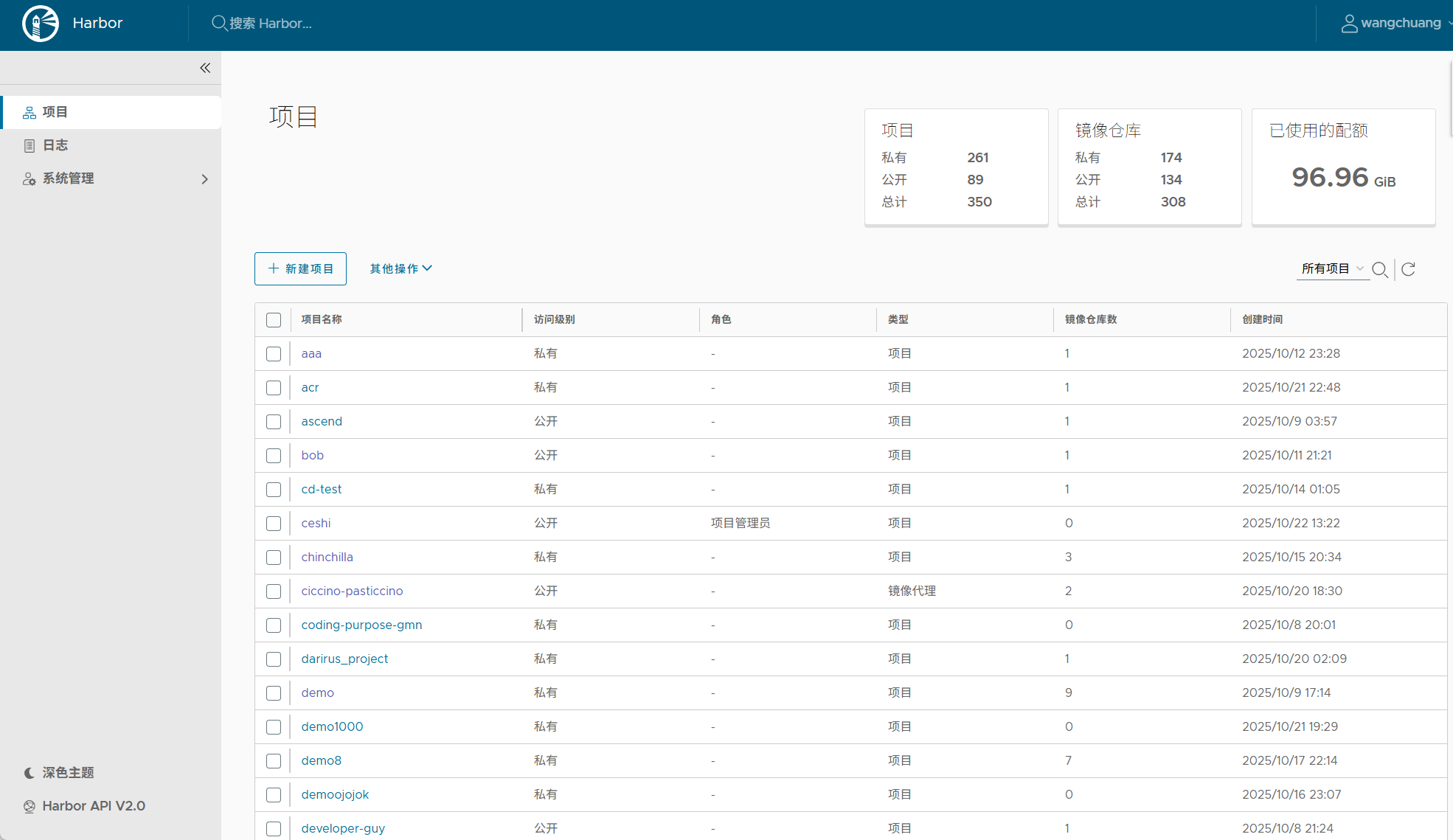This screenshot has height=840, width=1453.
Task: Open the 所有项目 filter dropdown
Action: (x=1332, y=268)
